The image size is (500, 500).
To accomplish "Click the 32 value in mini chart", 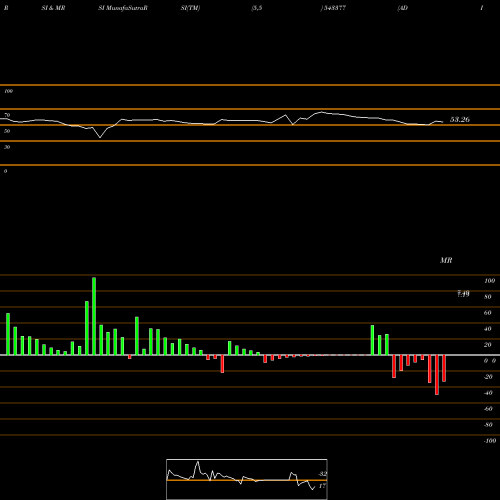I will 323,474.
